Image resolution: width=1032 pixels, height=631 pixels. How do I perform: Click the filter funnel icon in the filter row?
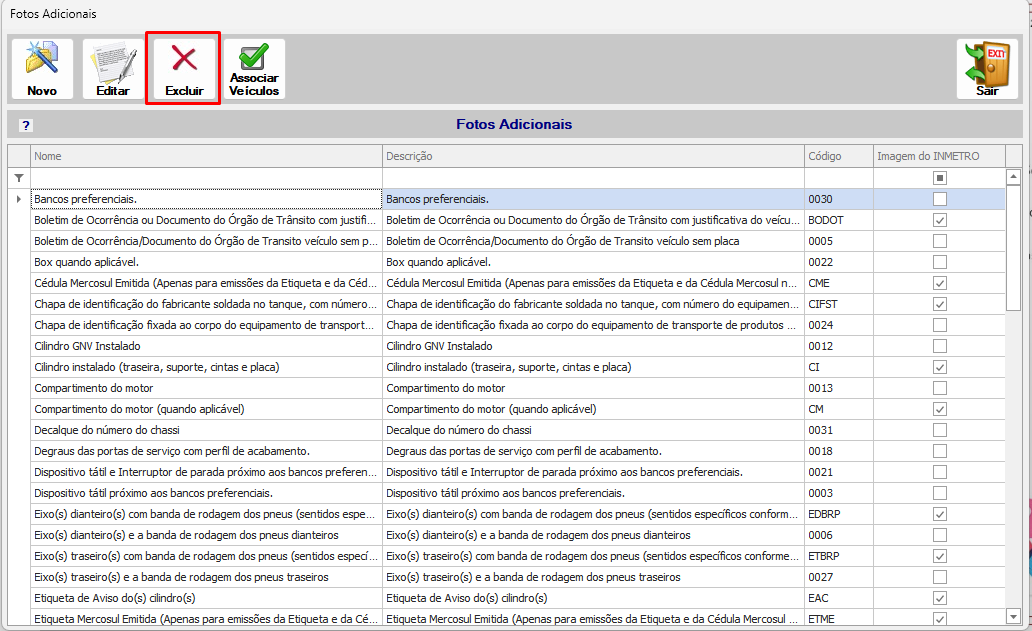click(x=19, y=178)
